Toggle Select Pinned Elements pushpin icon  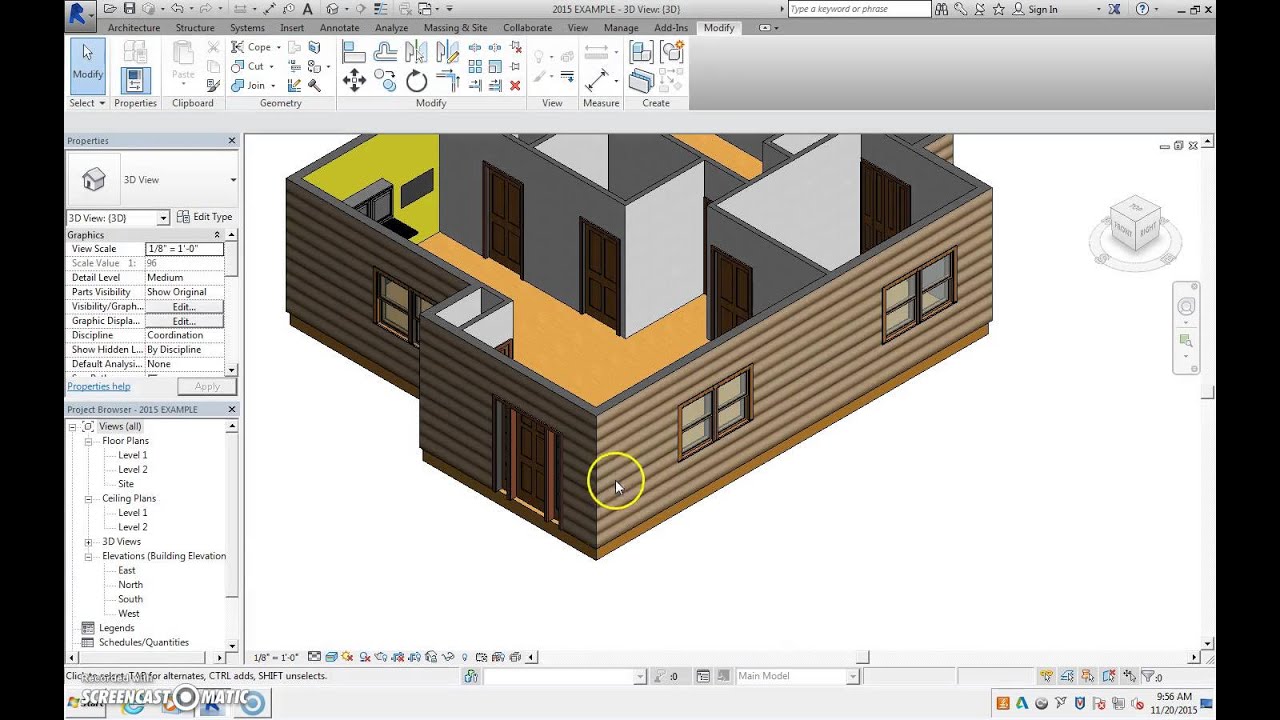1087,677
